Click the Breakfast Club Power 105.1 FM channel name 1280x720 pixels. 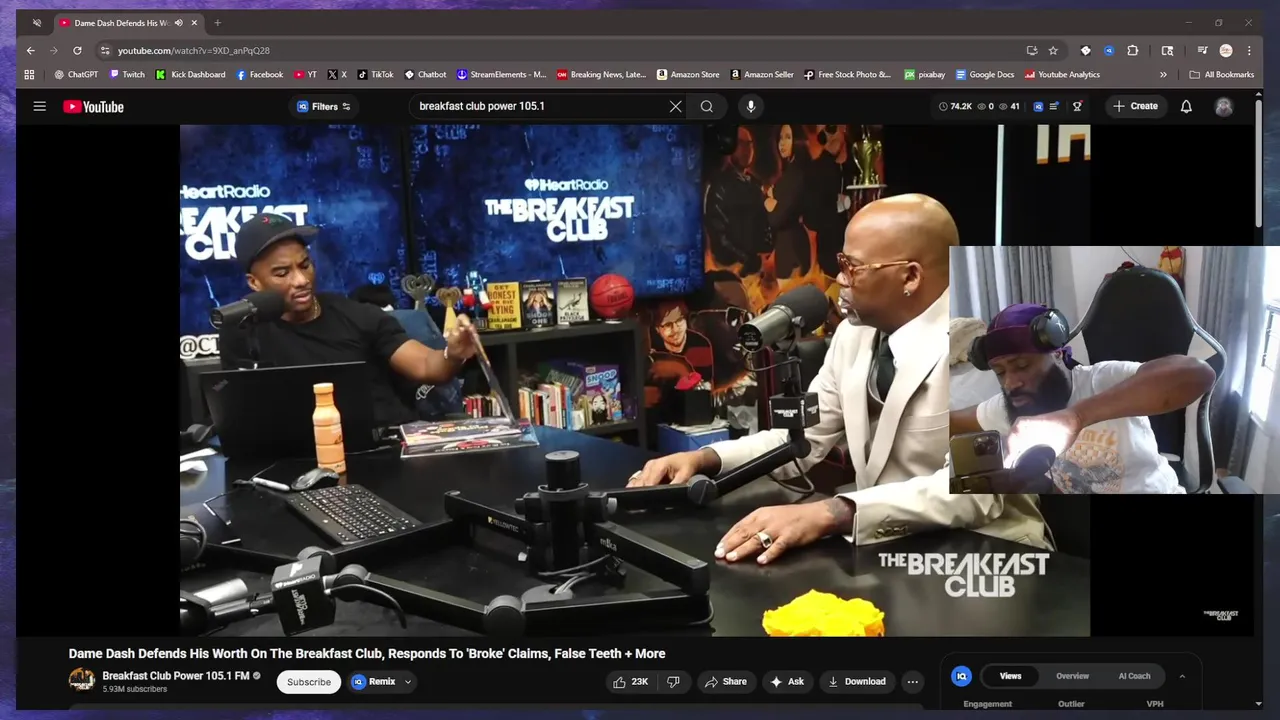(x=176, y=676)
